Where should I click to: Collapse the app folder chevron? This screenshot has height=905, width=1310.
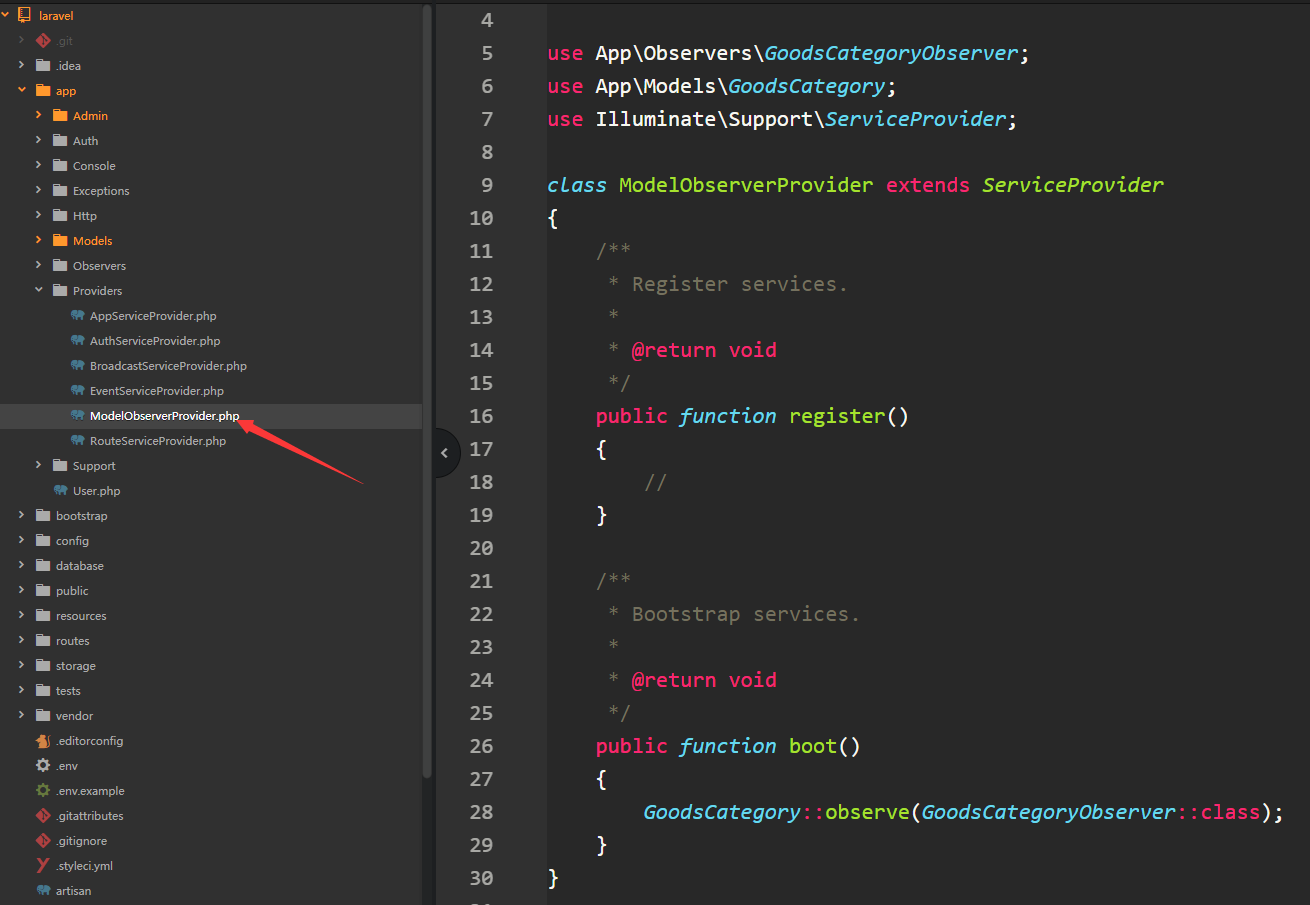tap(22, 91)
